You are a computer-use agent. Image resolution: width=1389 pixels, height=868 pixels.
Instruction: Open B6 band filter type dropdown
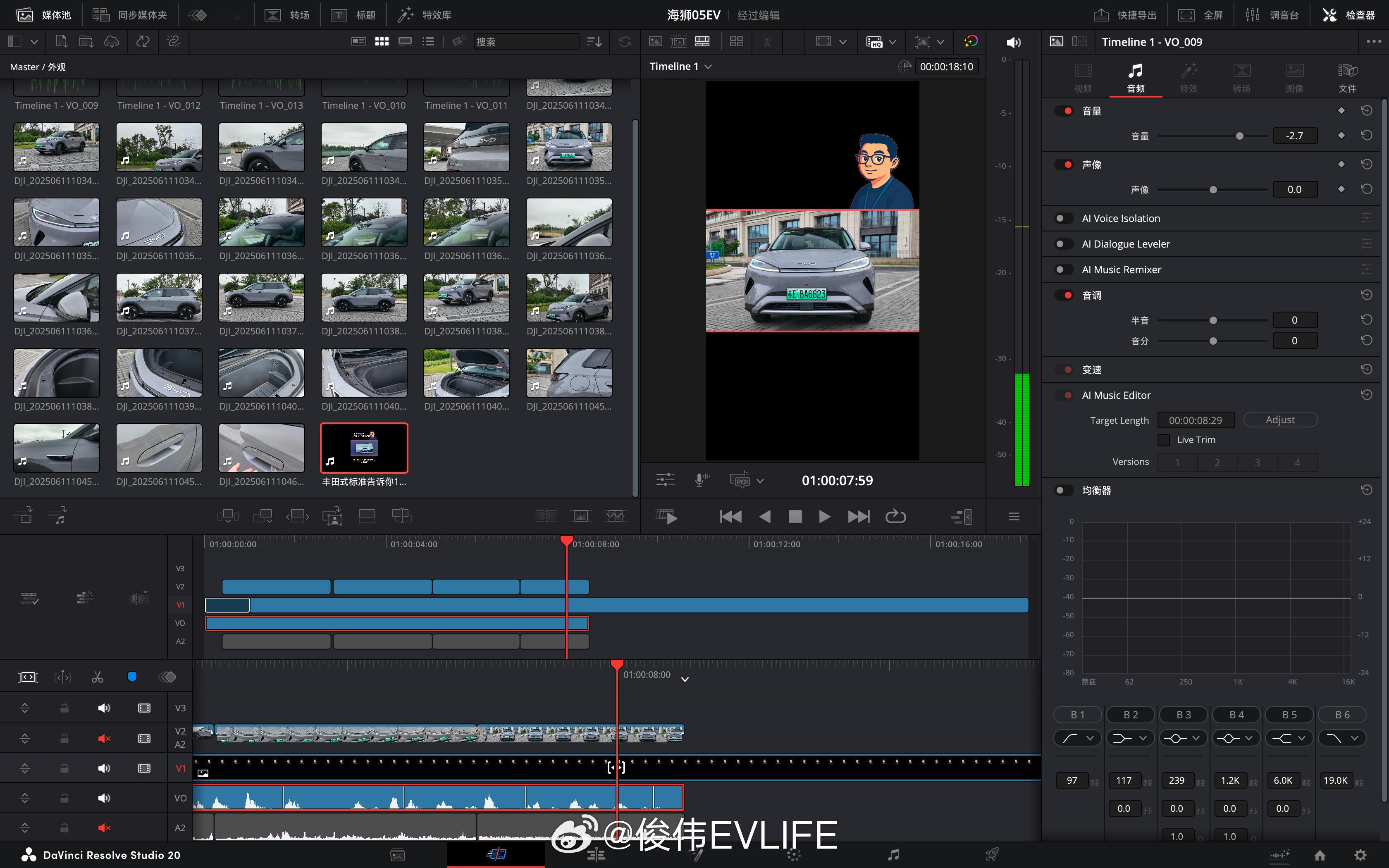(1342, 738)
